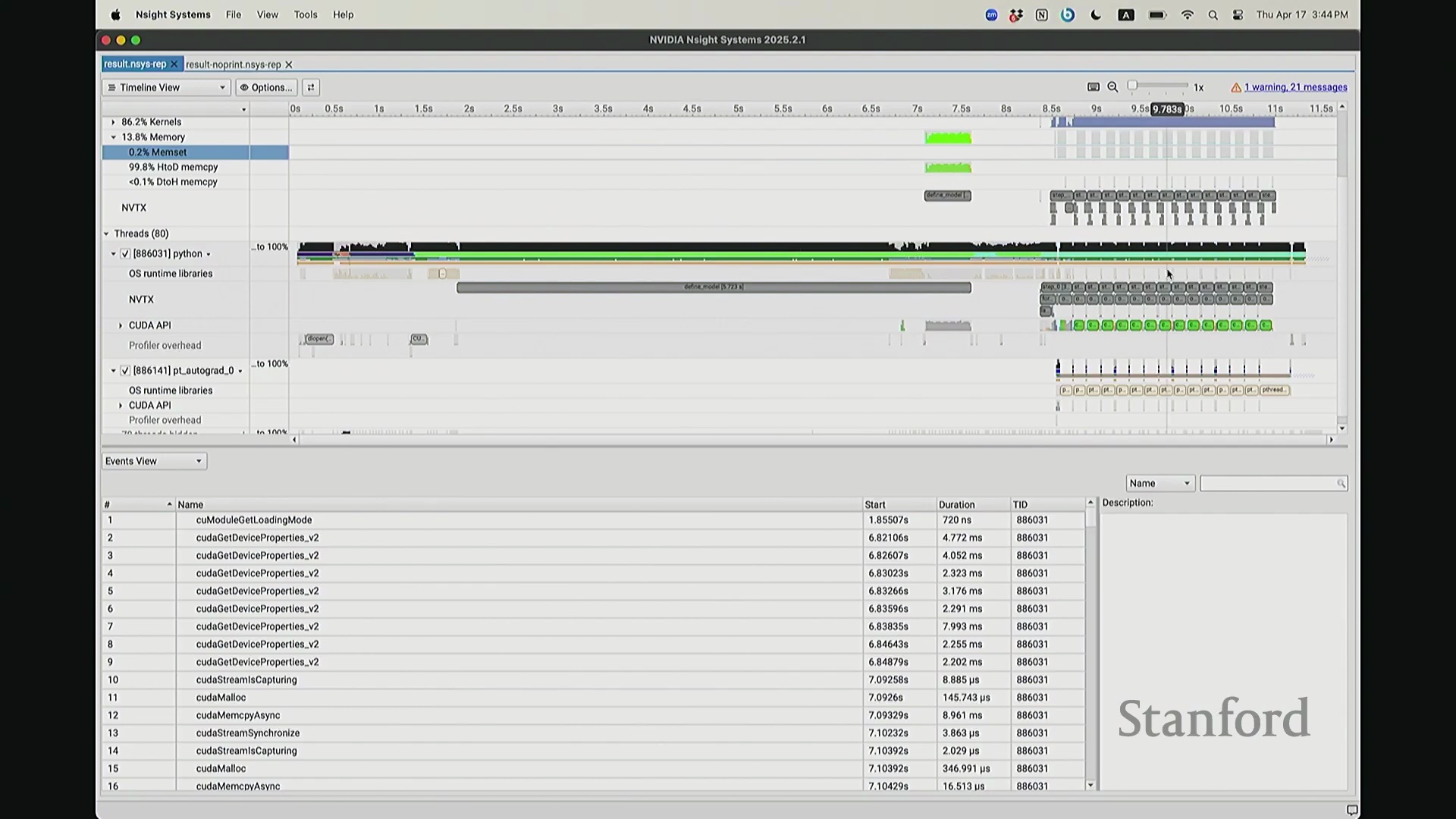Close the result.nsys-rep tab with its X

[x=174, y=64]
